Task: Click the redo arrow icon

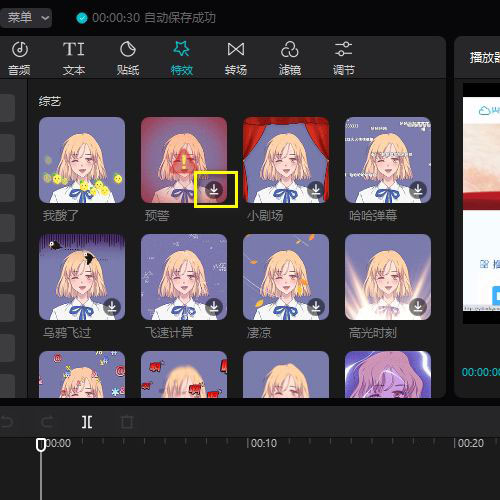Action: click(47, 422)
